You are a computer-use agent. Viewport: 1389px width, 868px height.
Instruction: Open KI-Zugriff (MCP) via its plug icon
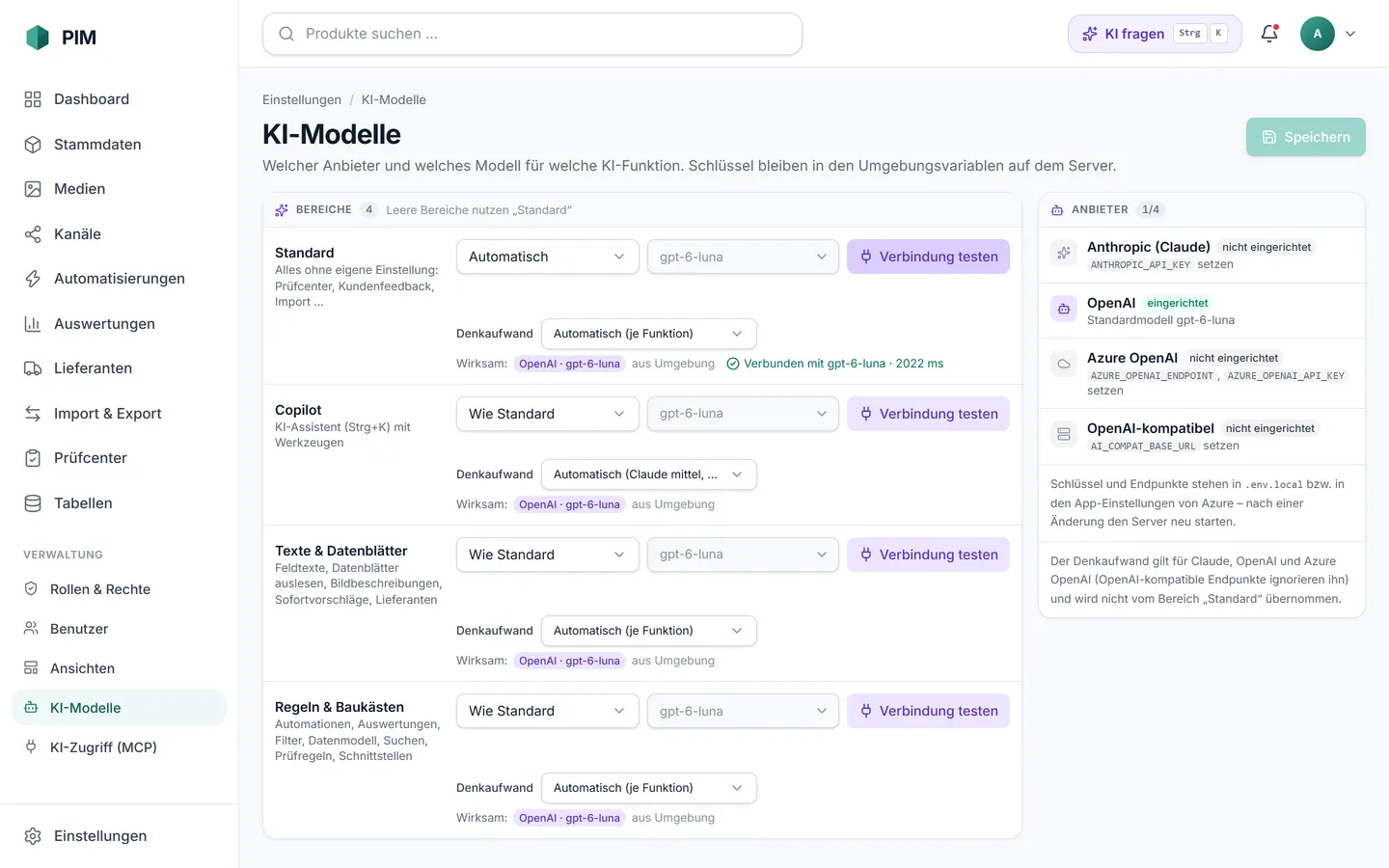(x=31, y=747)
